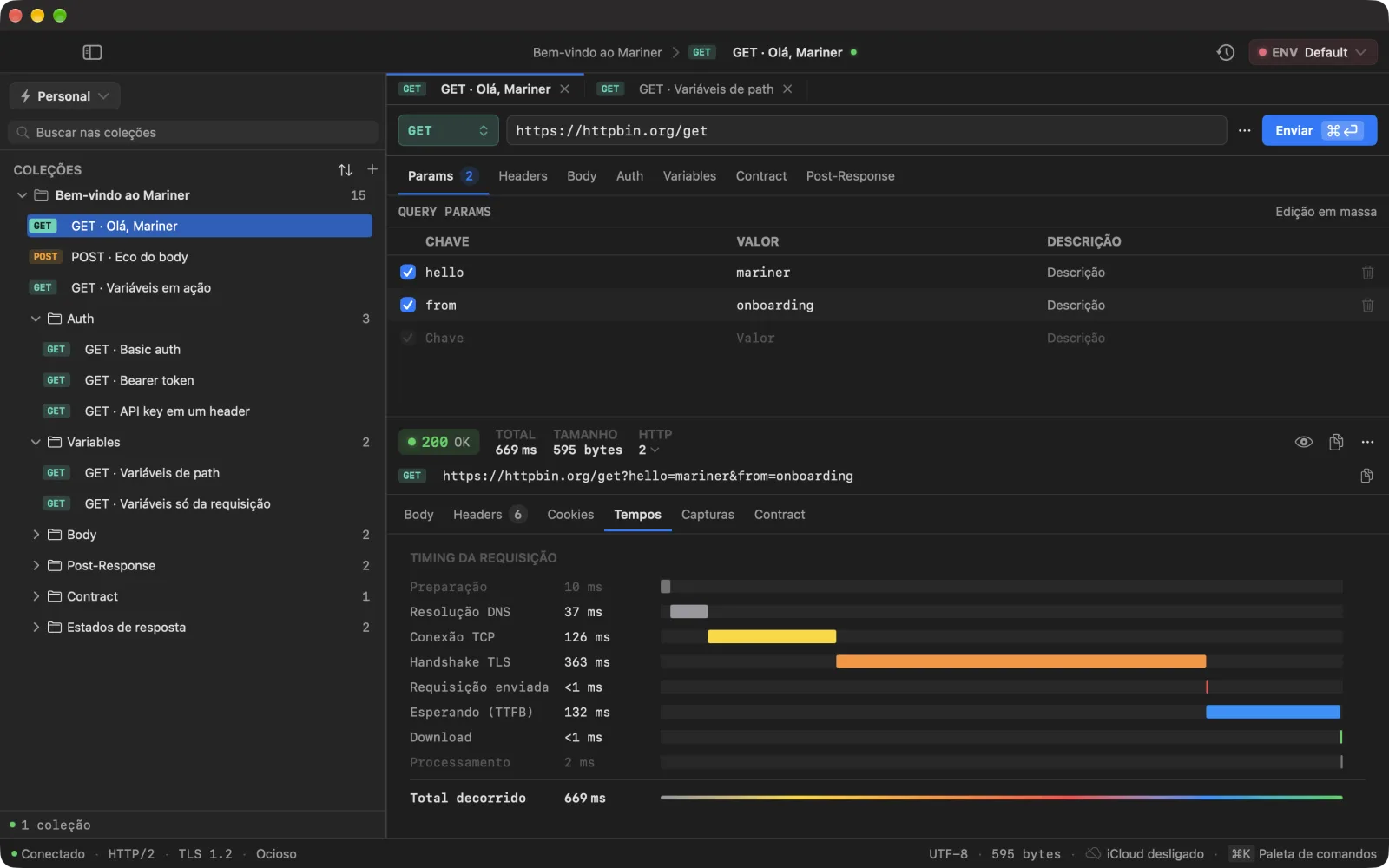Open the GET method dropdown
The height and width of the screenshot is (868, 1389).
coord(448,130)
